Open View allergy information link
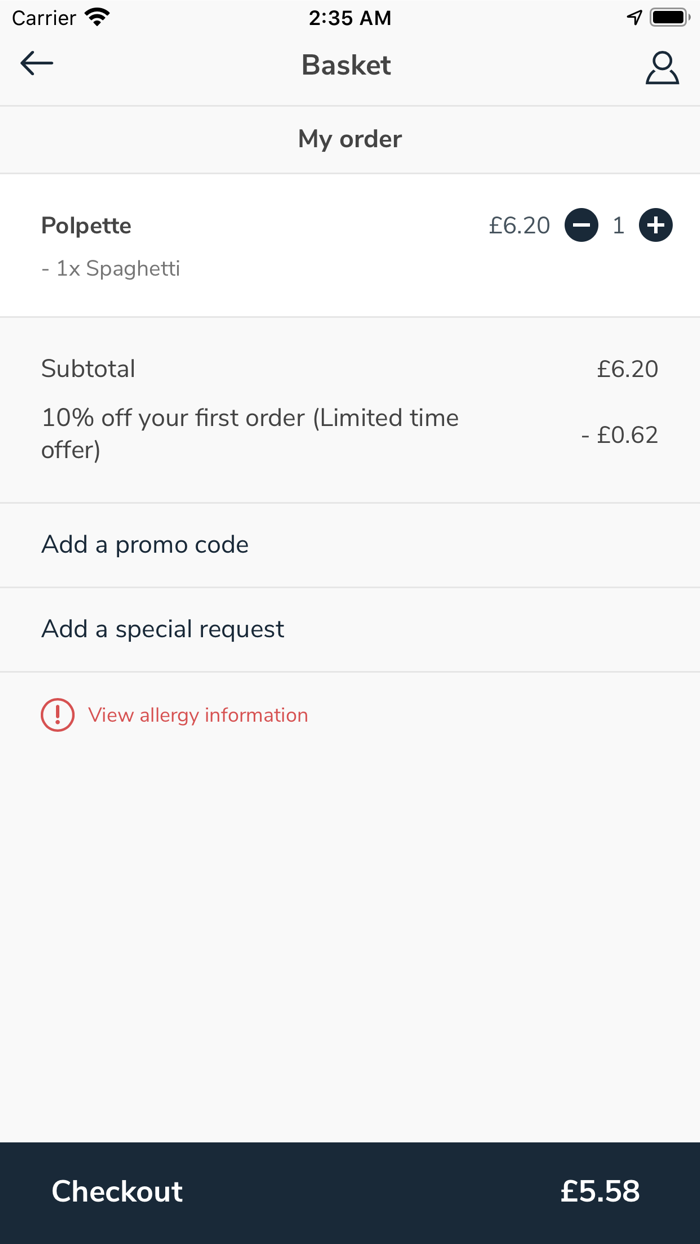The image size is (700, 1244). tap(198, 715)
